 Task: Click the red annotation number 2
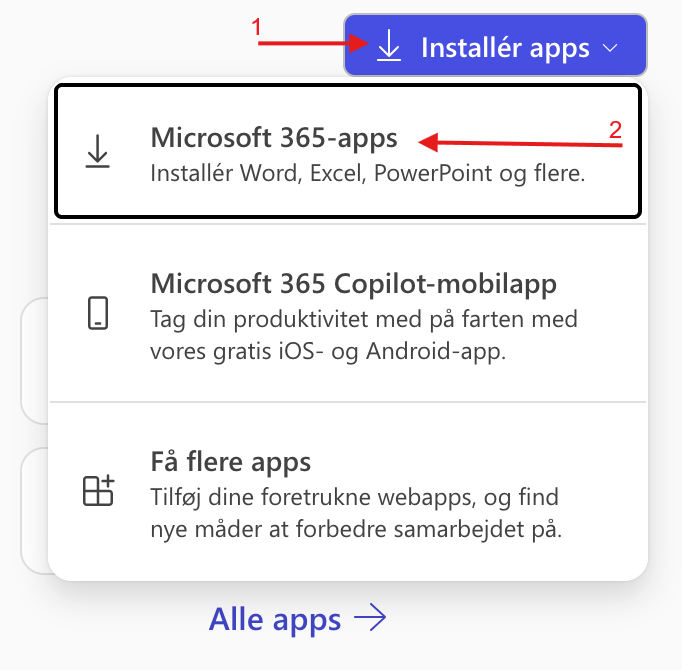tap(616, 129)
